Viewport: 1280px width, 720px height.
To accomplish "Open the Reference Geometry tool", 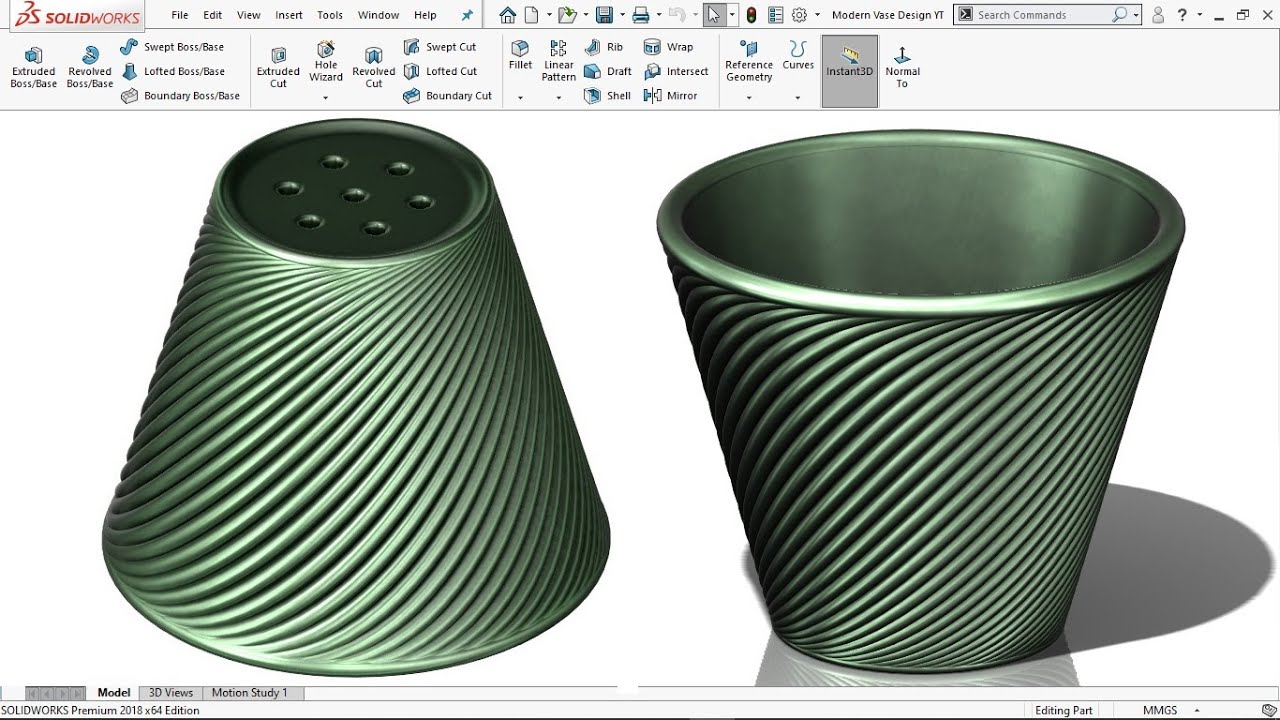I will [x=749, y=62].
